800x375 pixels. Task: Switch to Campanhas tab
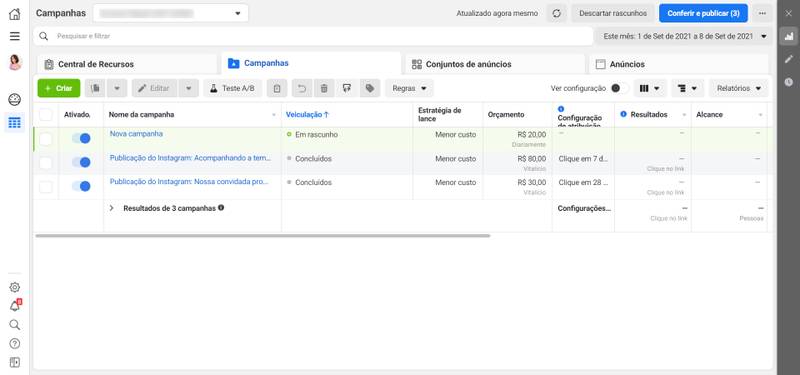(x=311, y=63)
